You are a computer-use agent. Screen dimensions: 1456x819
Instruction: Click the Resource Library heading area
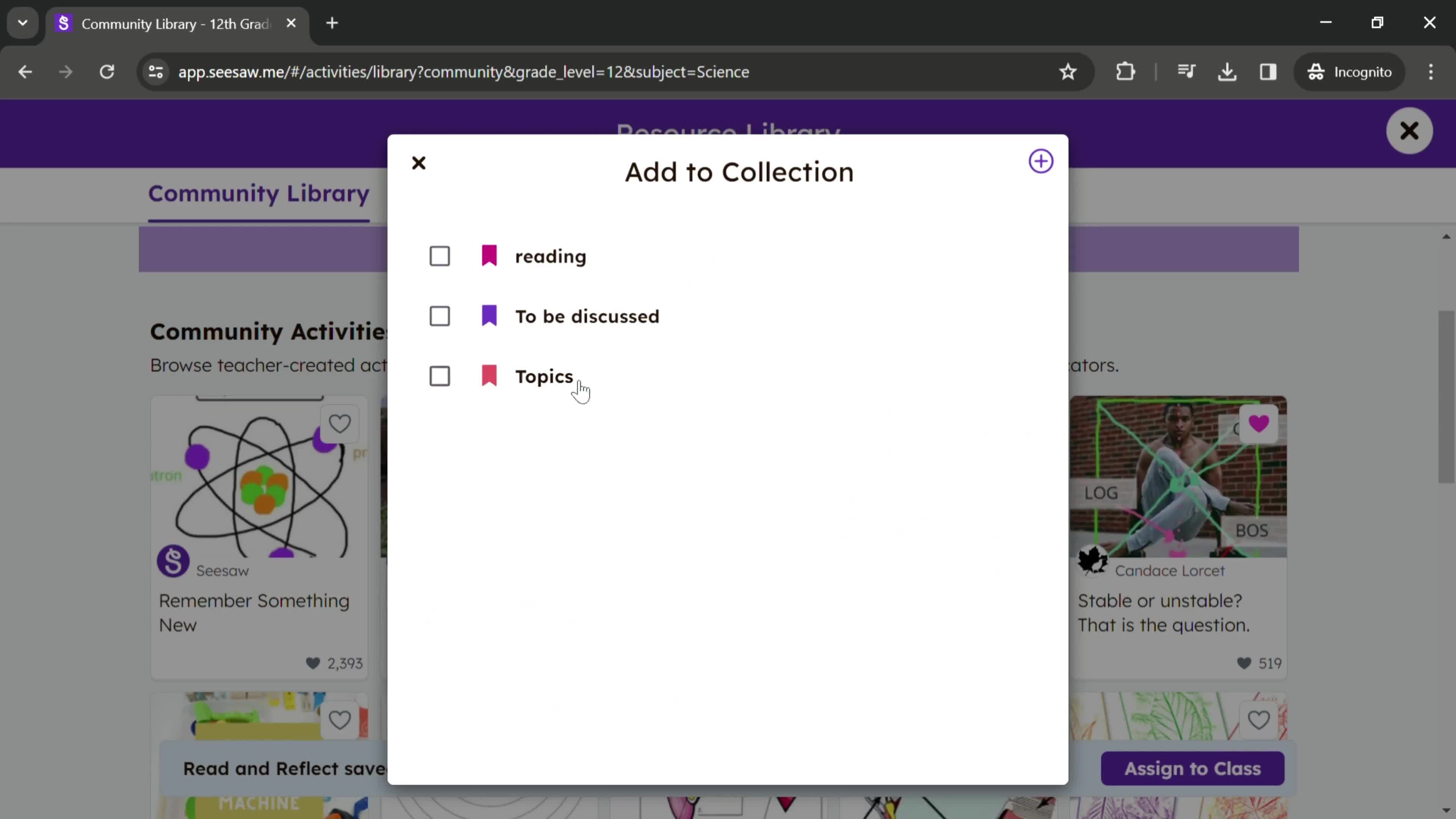[x=728, y=131]
